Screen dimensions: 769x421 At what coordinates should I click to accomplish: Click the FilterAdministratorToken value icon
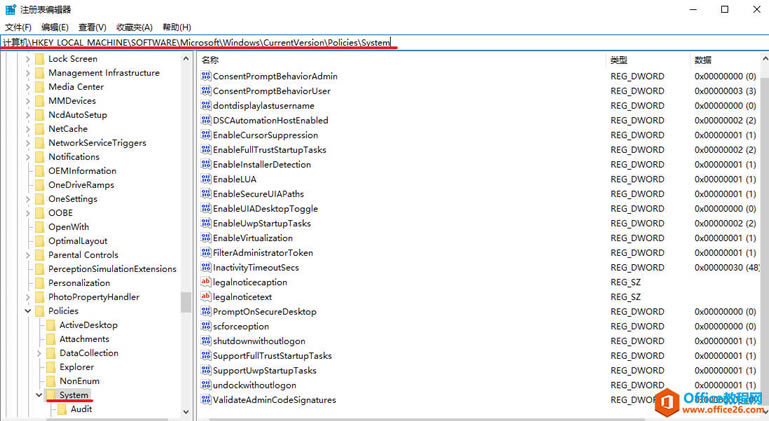206,253
